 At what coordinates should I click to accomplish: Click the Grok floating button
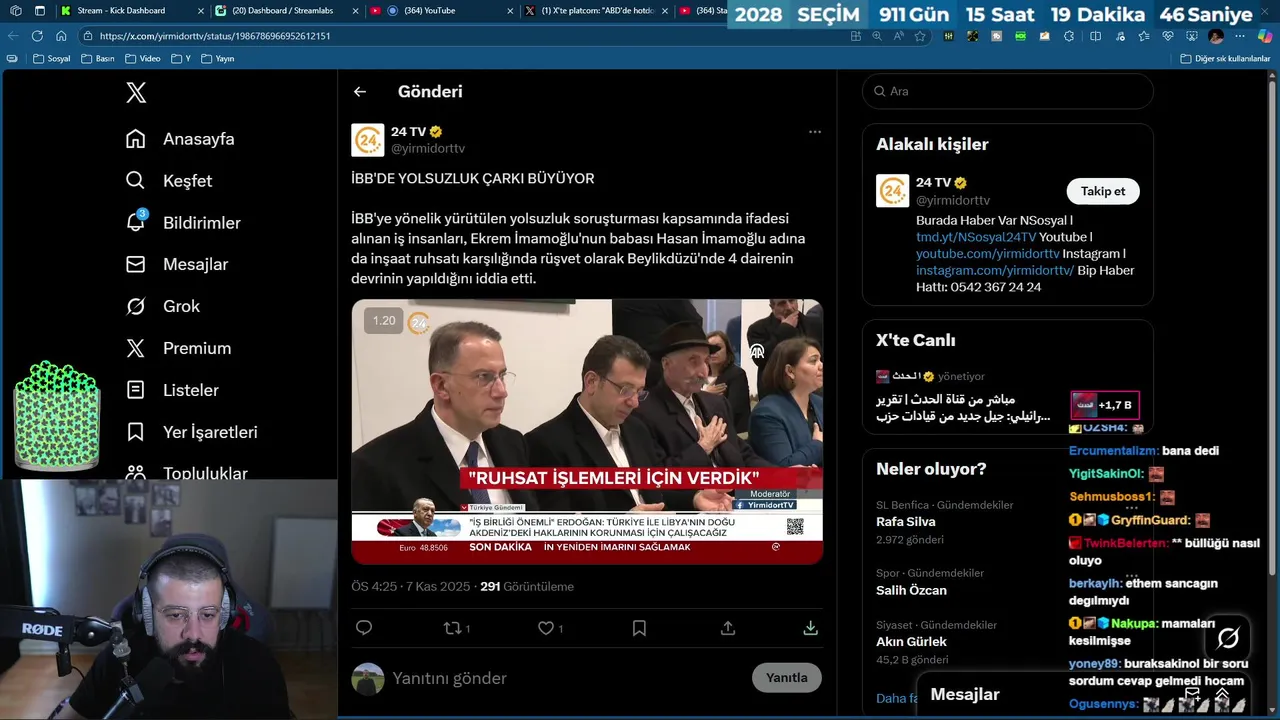tap(1228, 637)
